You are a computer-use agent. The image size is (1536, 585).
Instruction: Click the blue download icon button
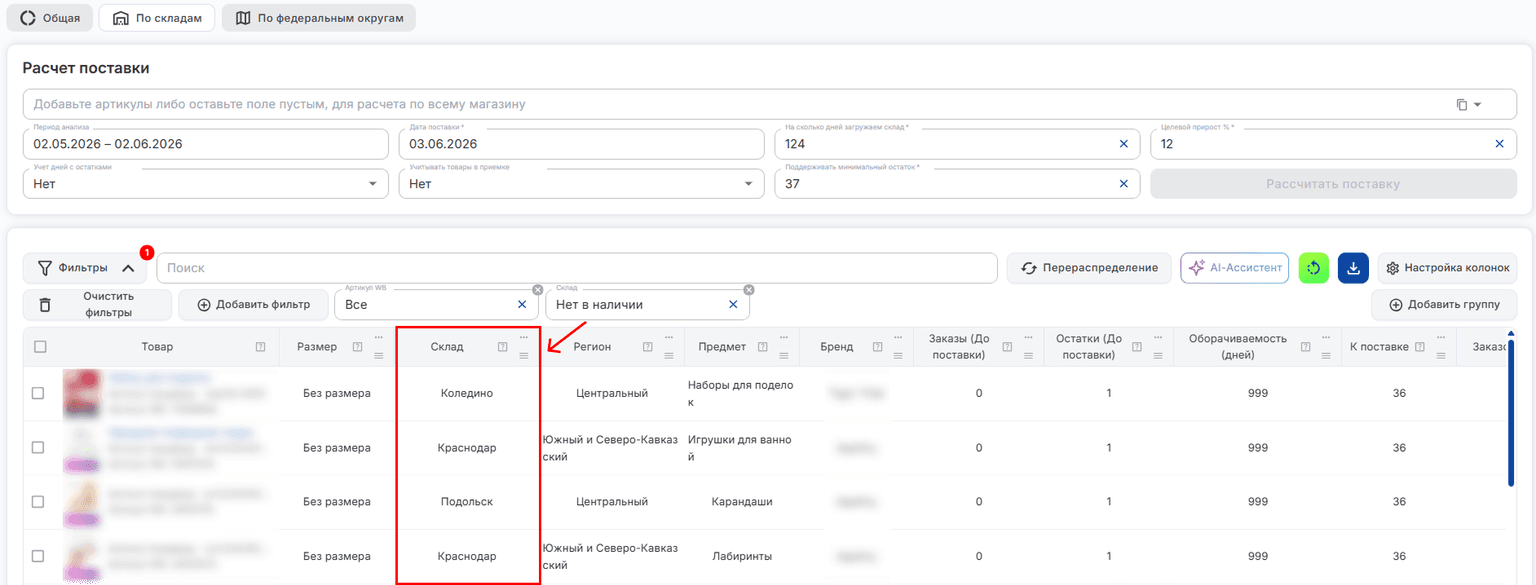coord(1353,268)
